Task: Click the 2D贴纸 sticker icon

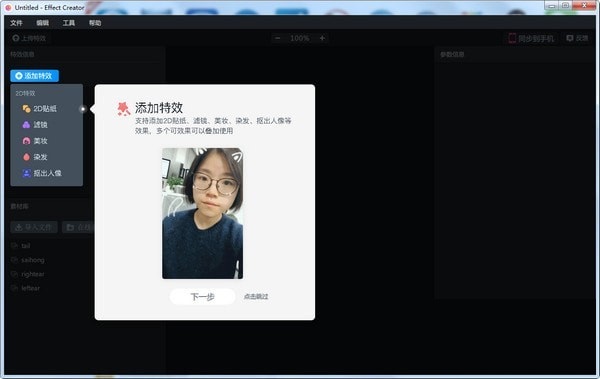Action: pos(26,109)
